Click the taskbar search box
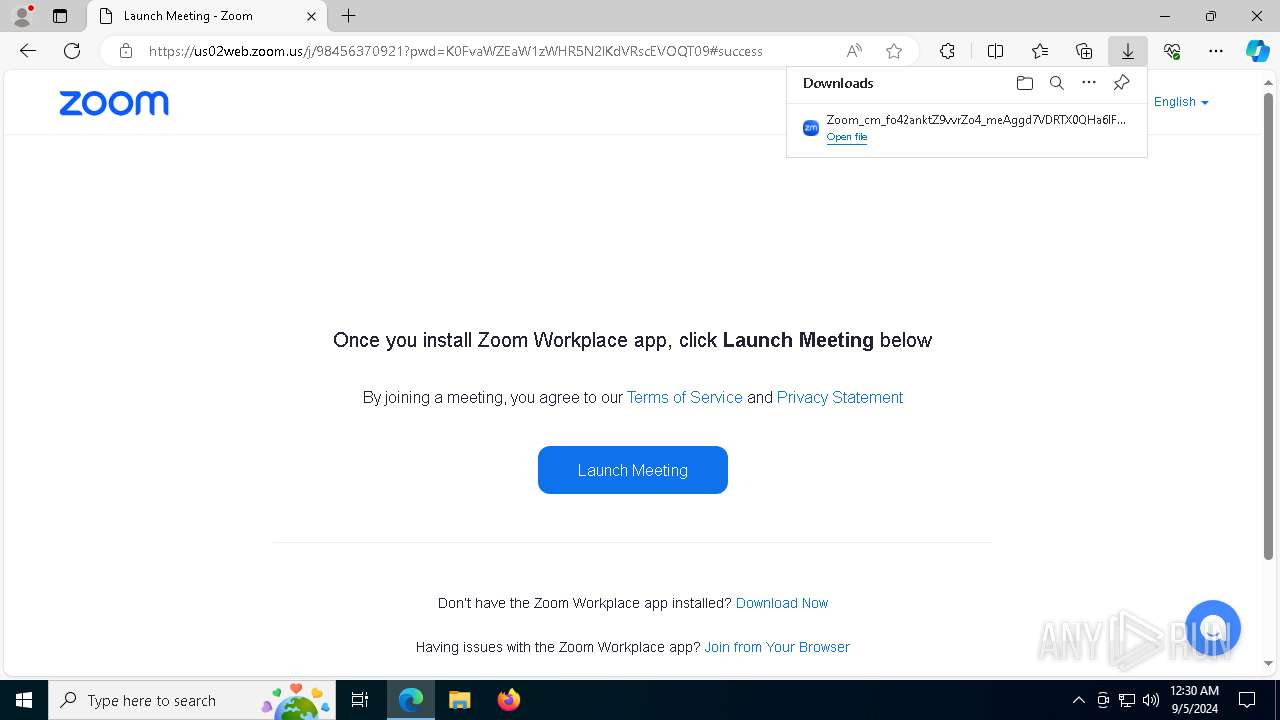 click(x=193, y=700)
